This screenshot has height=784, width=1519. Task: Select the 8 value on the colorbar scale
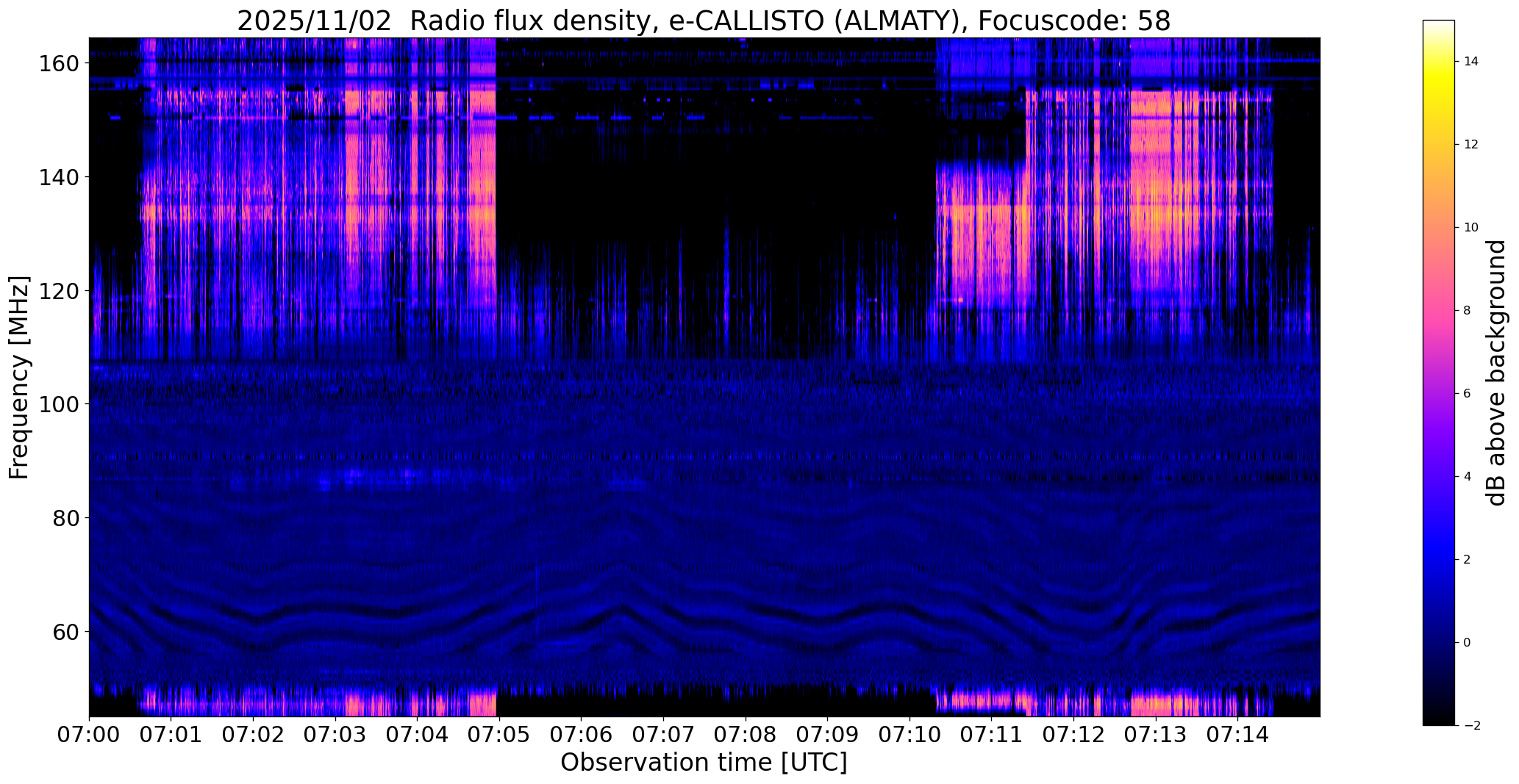coord(1467,311)
